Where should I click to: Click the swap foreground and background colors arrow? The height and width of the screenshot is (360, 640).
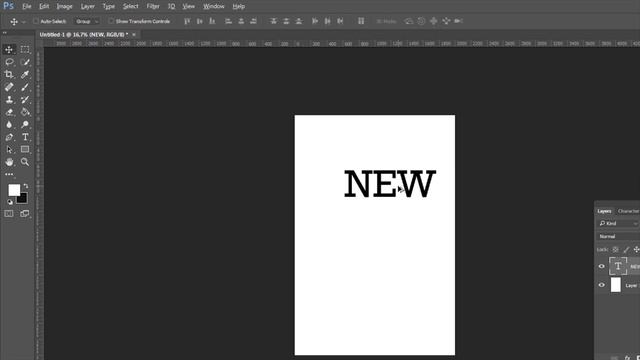pyautogui.click(x=26, y=186)
